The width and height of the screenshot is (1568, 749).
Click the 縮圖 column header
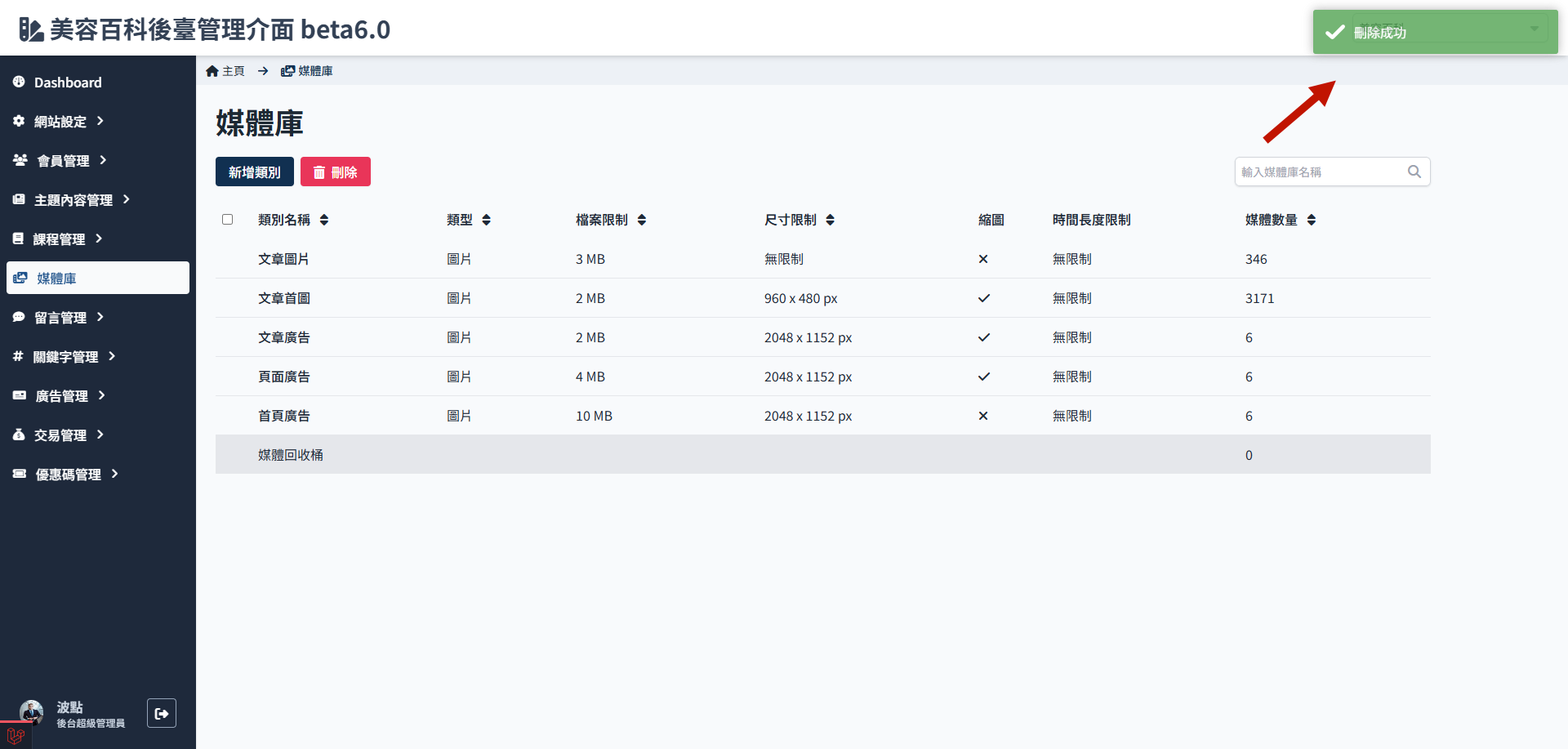tap(991, 220)
